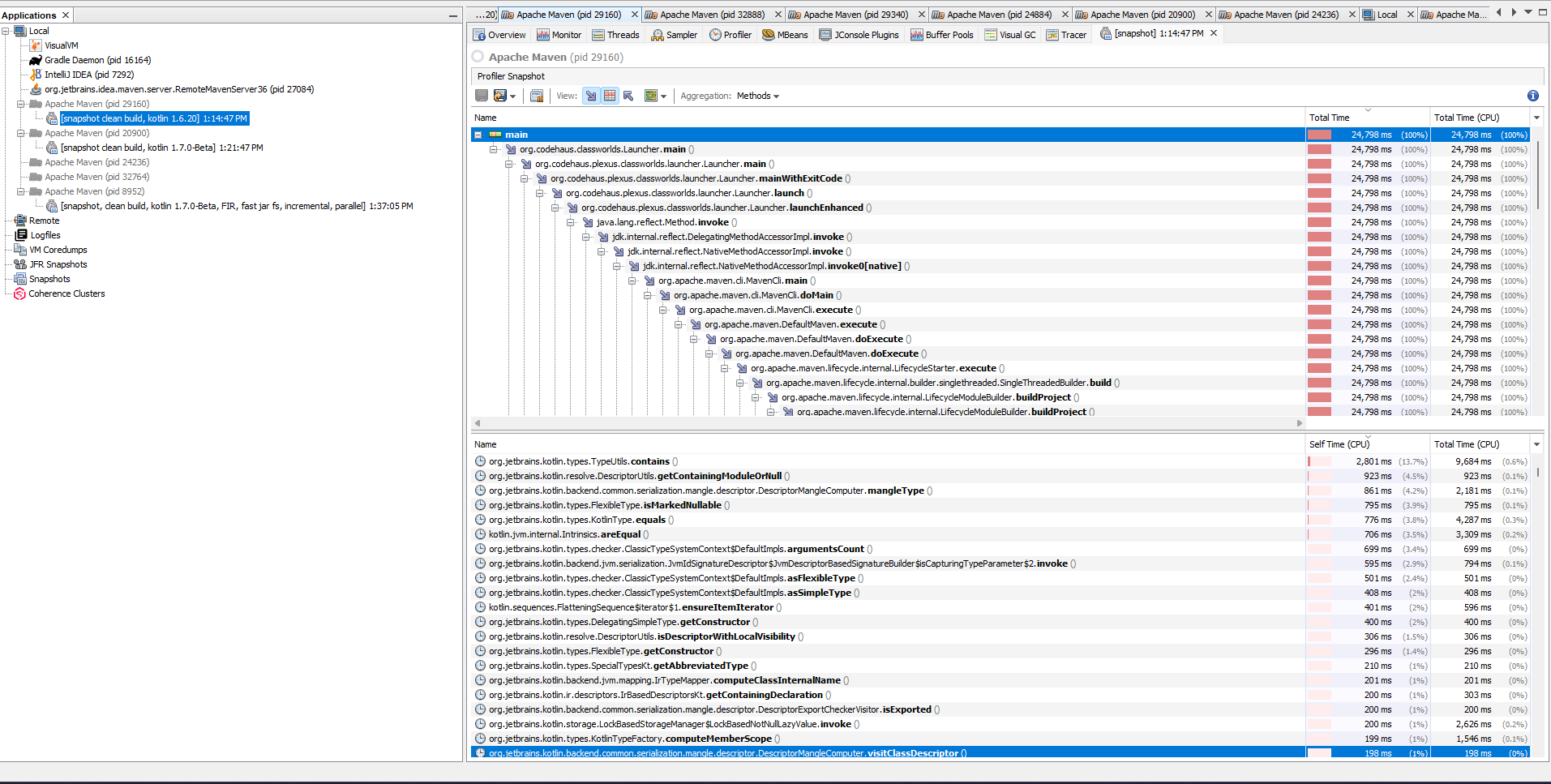Open the MBeans browser
Image resolution: width=1551 pixels, height=784 pixels.
click(x=783, y=35)
